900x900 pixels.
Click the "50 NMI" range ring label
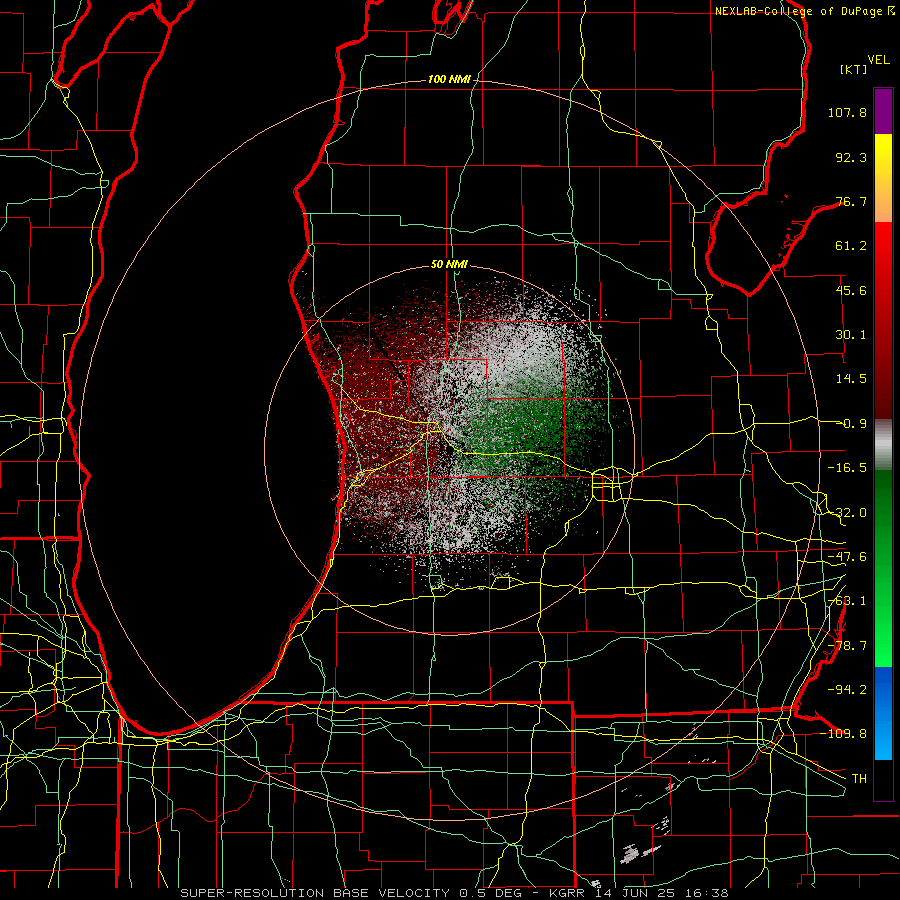pos(449,265)
